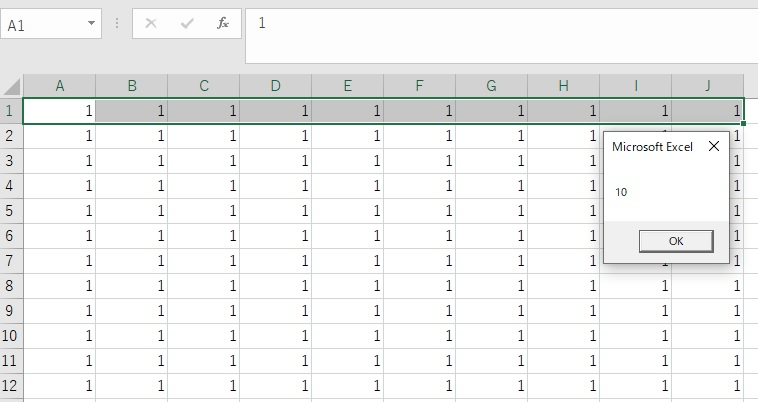758x402 pixels.
Task: Click cell C4
Action: 204,185
